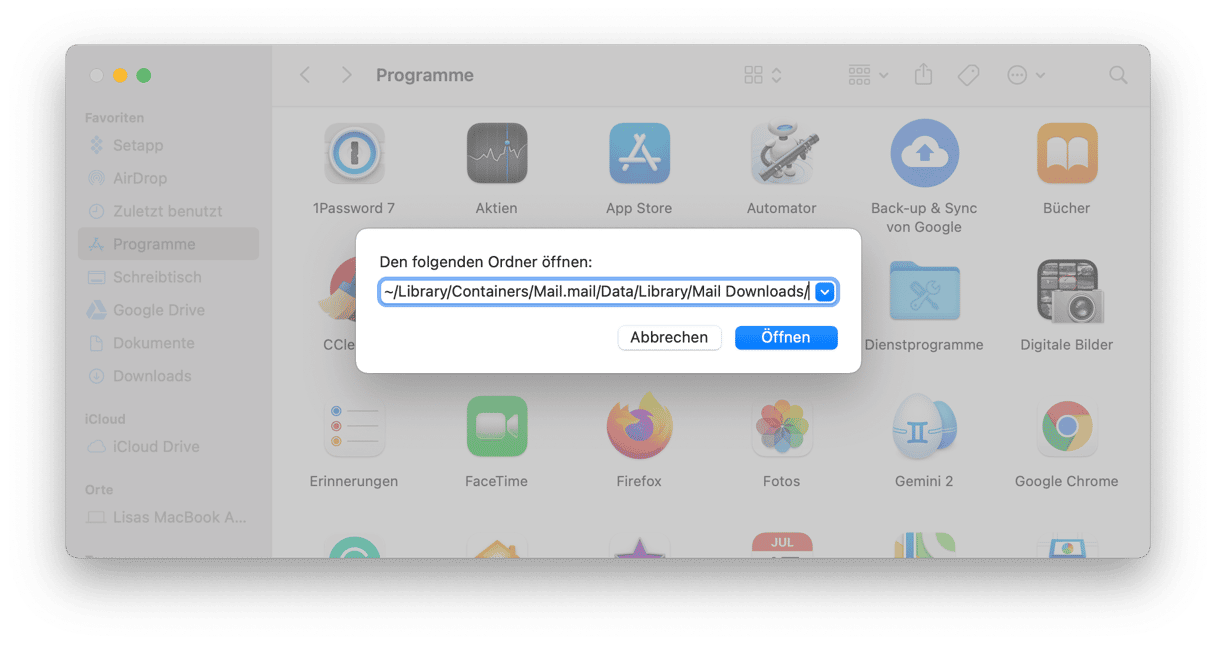Screen dimensions: 1216x645
Task: Select the Aktien stocks app icon
Action: pyautogui.click(x=497, y=153)
